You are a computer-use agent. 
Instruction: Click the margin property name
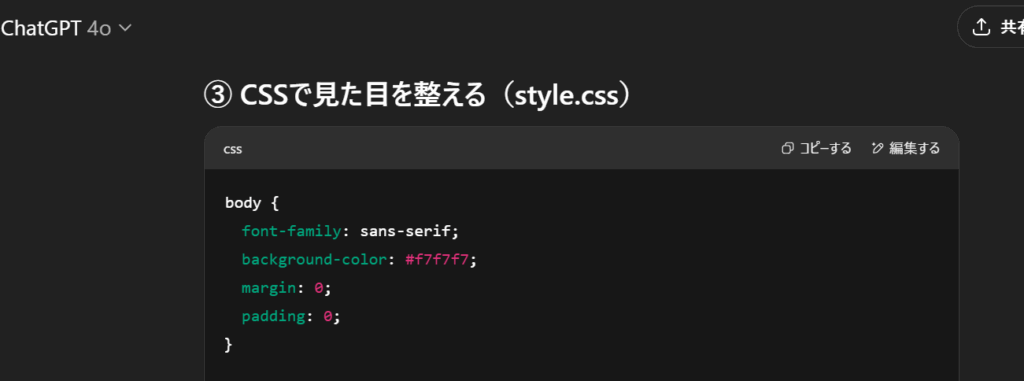pyautogui.click(x=269, y=288)
